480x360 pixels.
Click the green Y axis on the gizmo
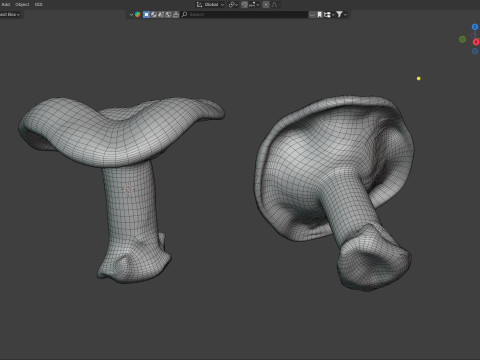point(462,39)
